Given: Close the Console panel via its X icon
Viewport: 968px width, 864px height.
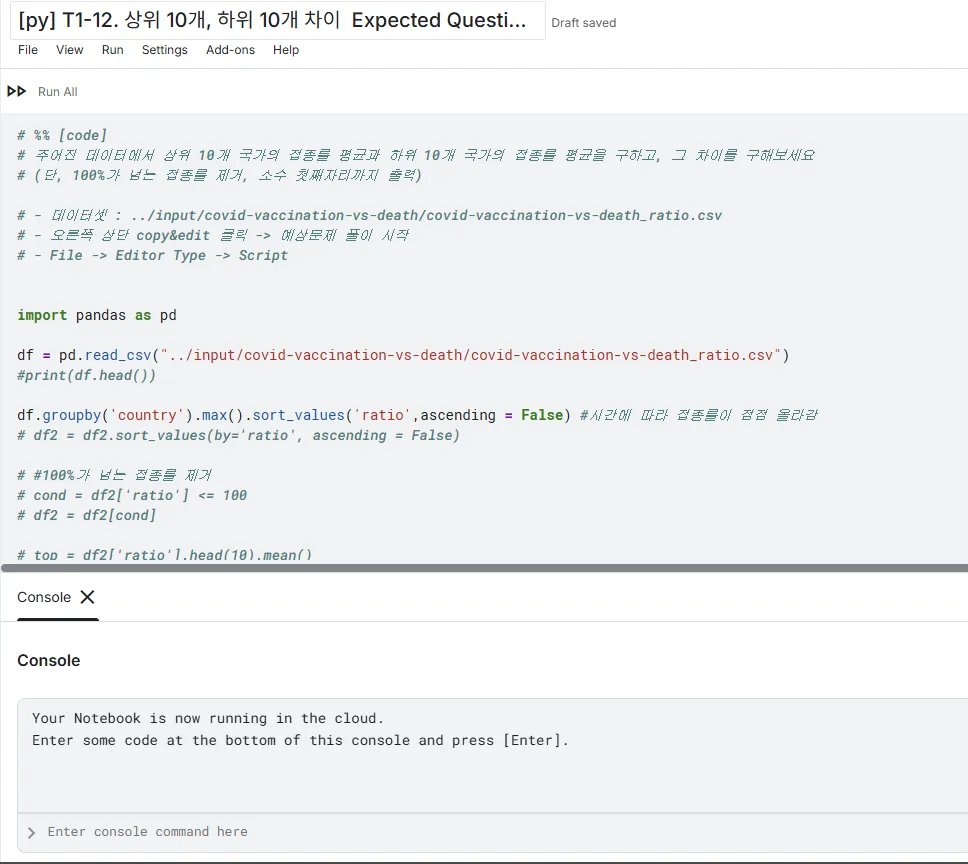Looking at the screenshot, I should coord(88,596).
